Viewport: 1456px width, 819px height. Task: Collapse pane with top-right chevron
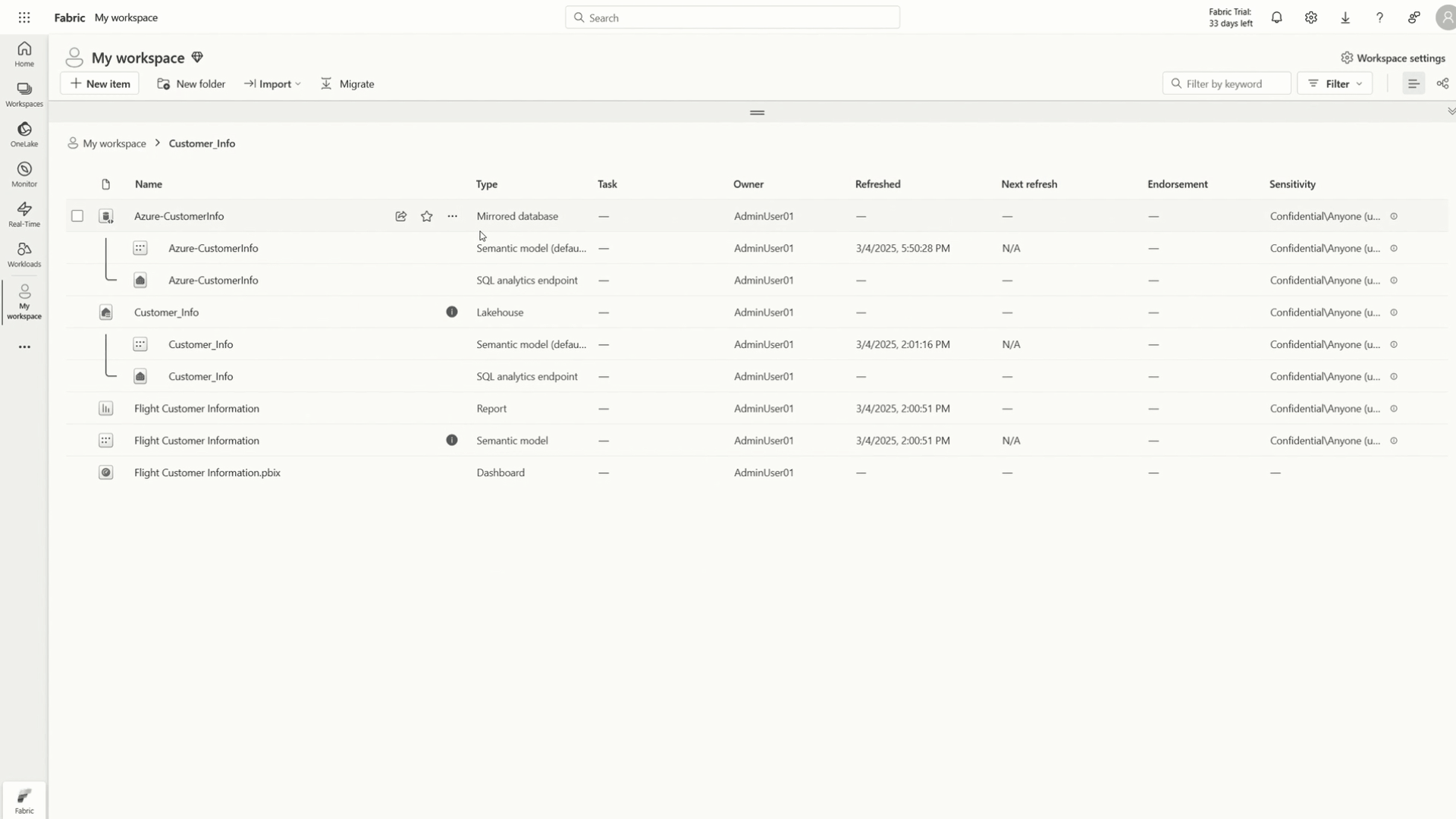pyautogui.click(x=1451, y=111)
